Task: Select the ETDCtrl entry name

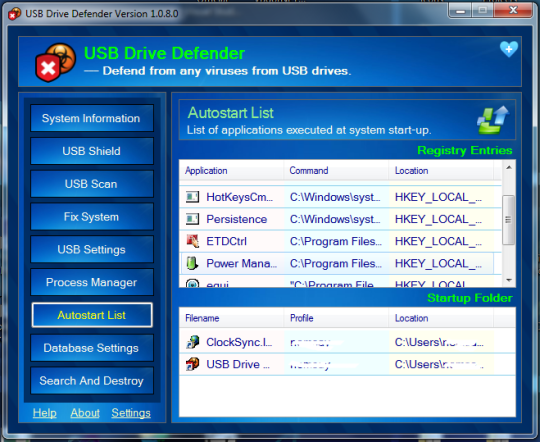Action: (x=226, y=241)
